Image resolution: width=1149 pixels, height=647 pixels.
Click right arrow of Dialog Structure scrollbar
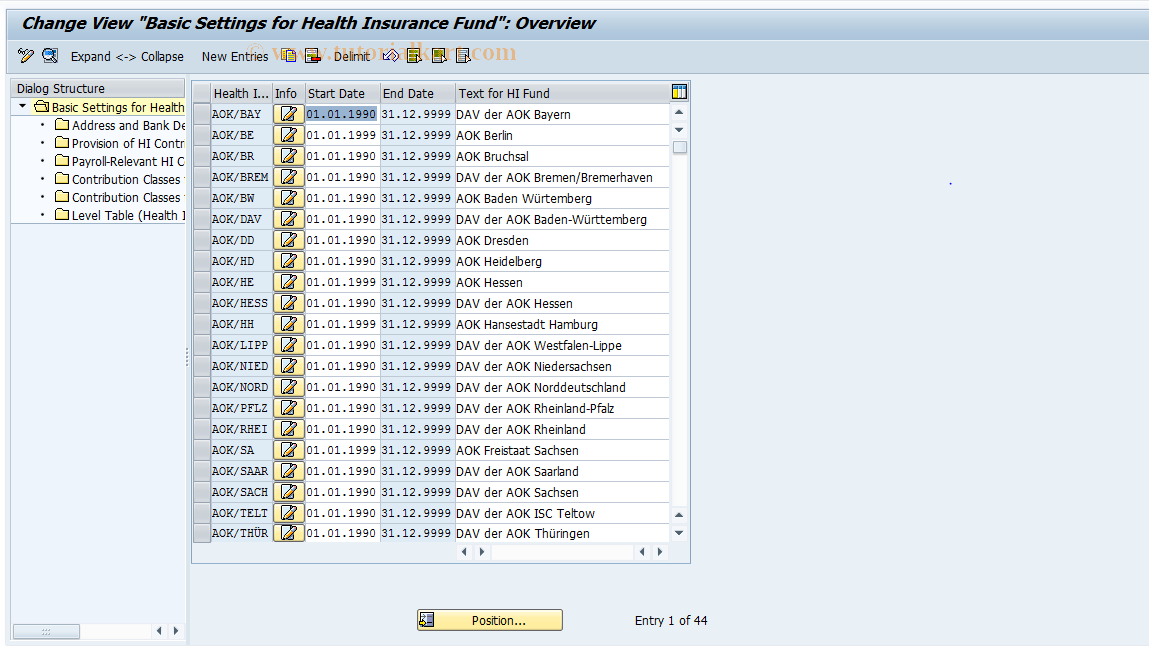click(x=176, y=630)
